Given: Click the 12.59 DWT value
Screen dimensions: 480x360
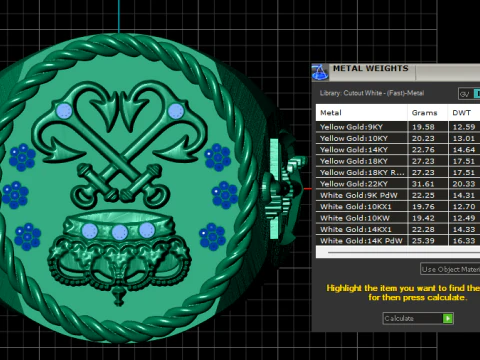Looking at the screenshot, I should coord(464,127).
